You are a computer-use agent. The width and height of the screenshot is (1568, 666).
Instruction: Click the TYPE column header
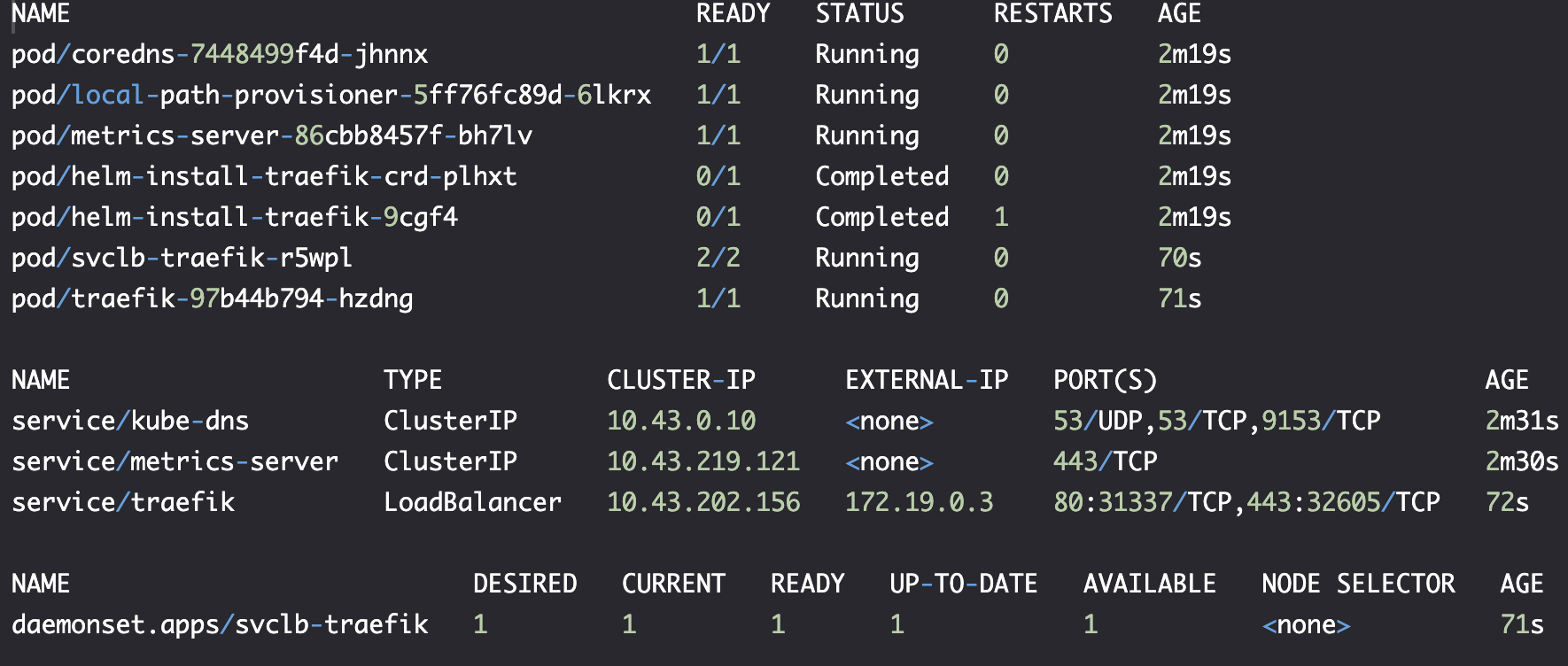coord(413,381)
